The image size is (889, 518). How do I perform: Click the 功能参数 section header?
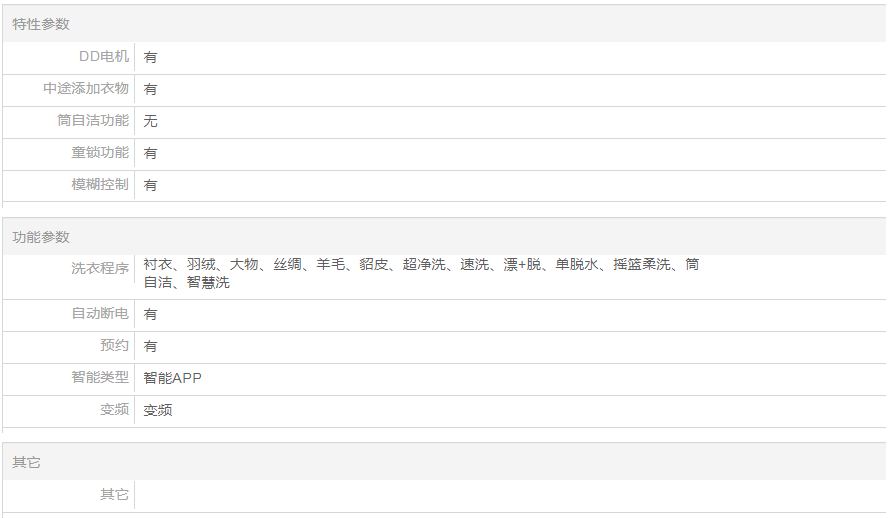coord(41,237)
